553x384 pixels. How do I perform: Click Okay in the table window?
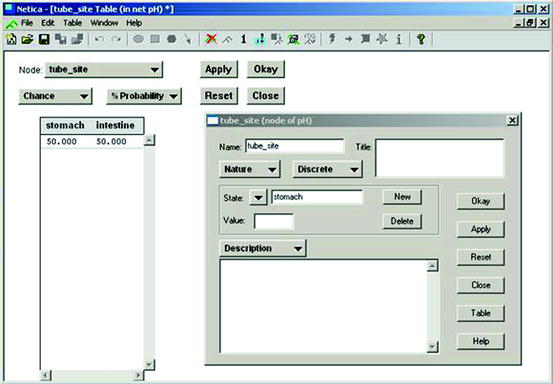(x=266, y=69)
